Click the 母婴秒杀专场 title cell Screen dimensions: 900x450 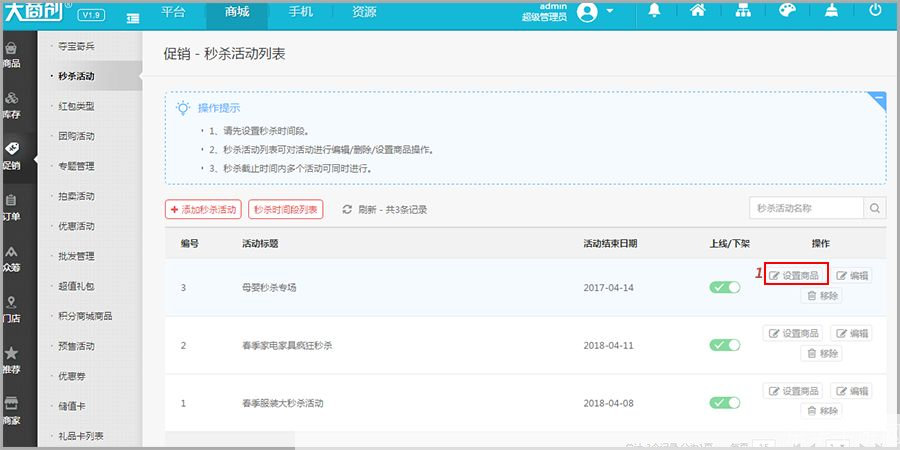[x=269, y=288]
